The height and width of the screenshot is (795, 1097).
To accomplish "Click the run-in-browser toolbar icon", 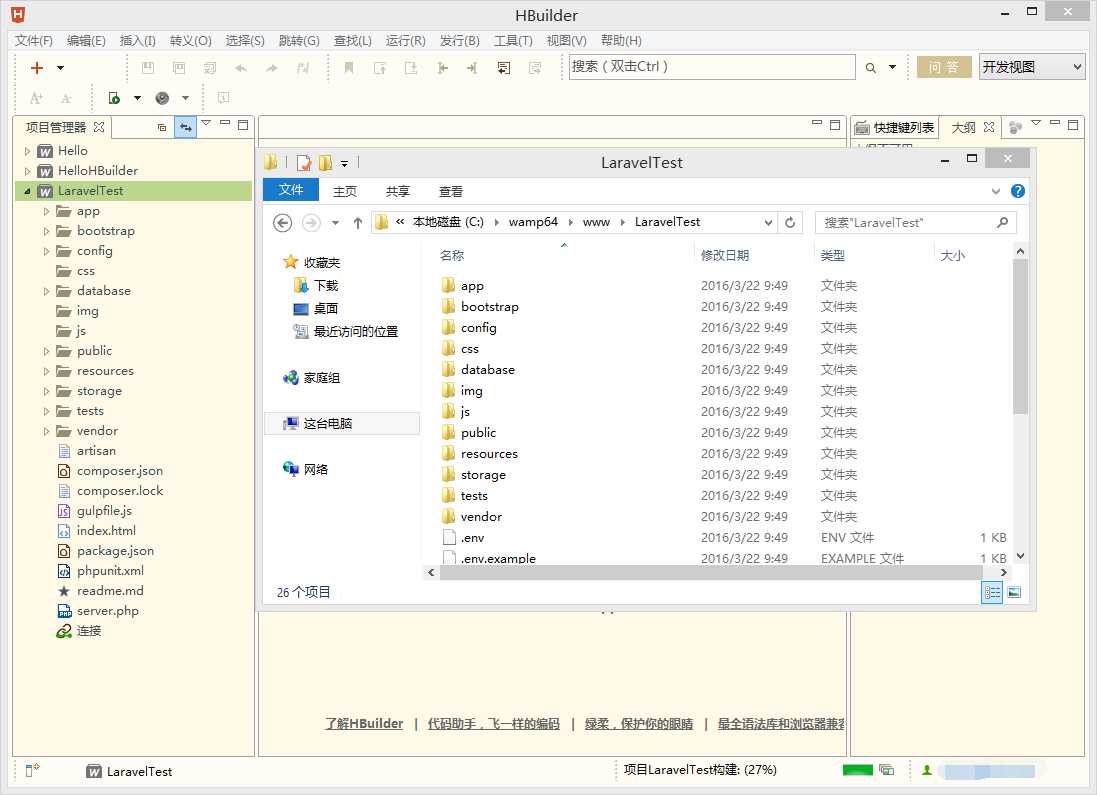I will [114, 98].
